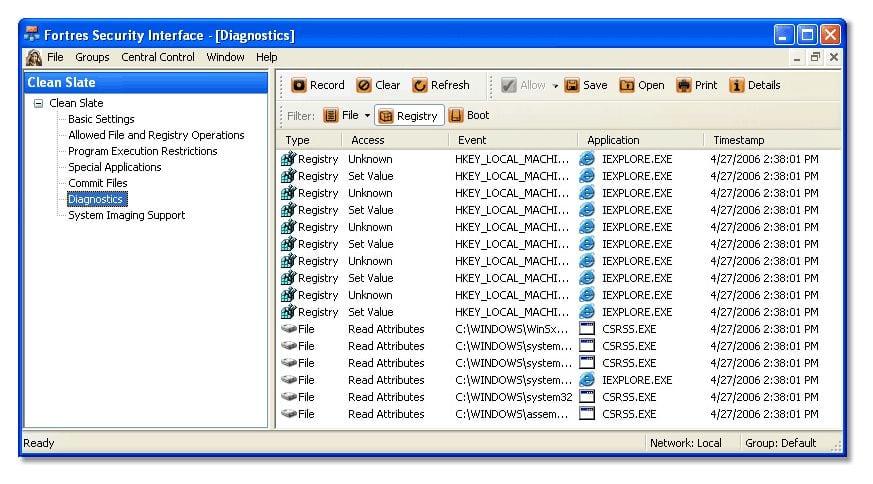Open a saved diagnostics log

(642, 85)
